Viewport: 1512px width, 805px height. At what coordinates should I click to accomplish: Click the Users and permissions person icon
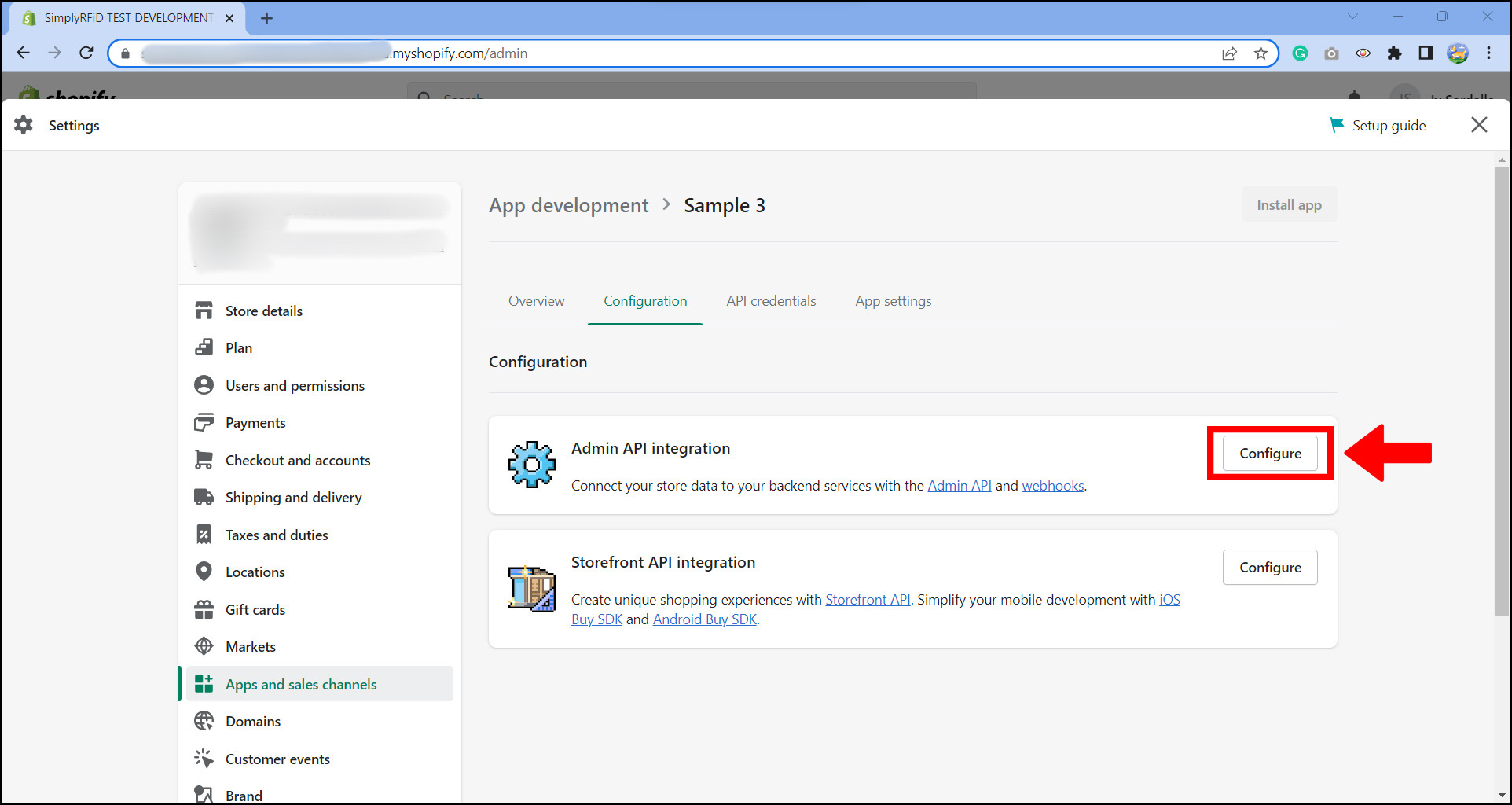[x=204, y=385]
